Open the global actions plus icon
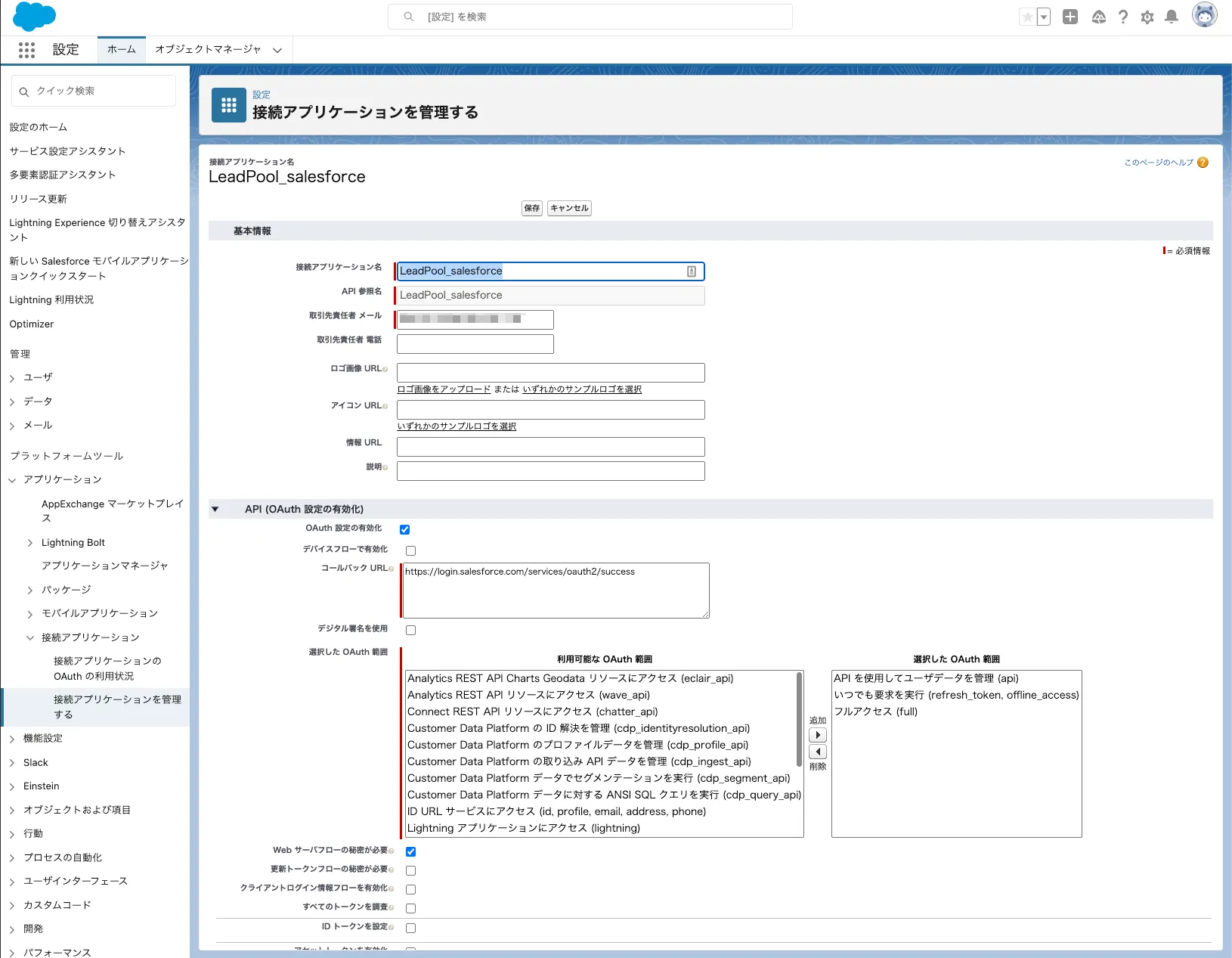Screen dimensions: 1232x958 point(1070,17)
